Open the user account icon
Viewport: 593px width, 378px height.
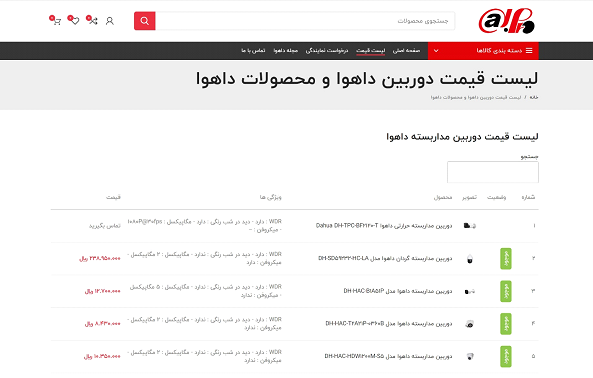pos(110,21)
